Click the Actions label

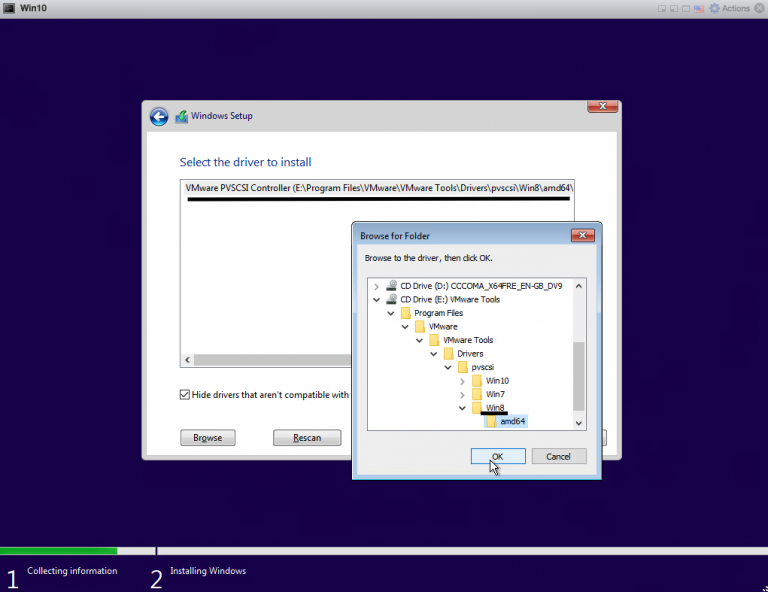pos(736,8)
